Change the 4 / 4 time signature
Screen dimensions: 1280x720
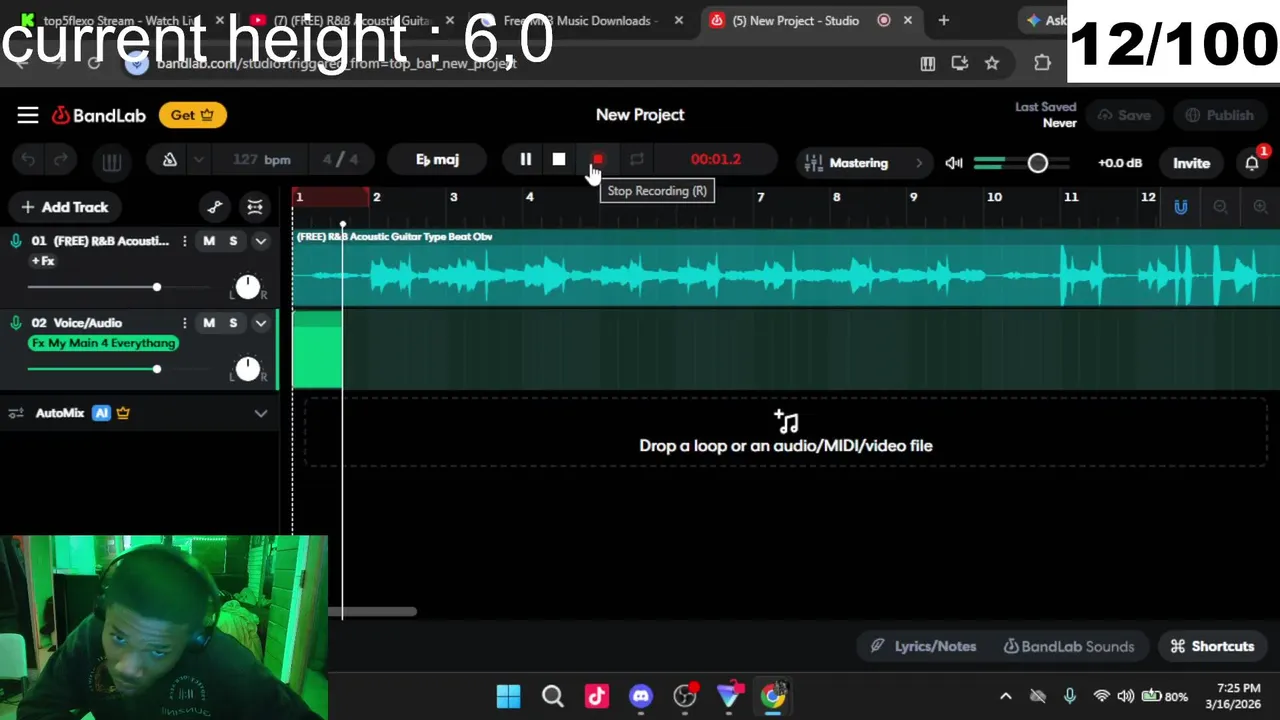340,160
